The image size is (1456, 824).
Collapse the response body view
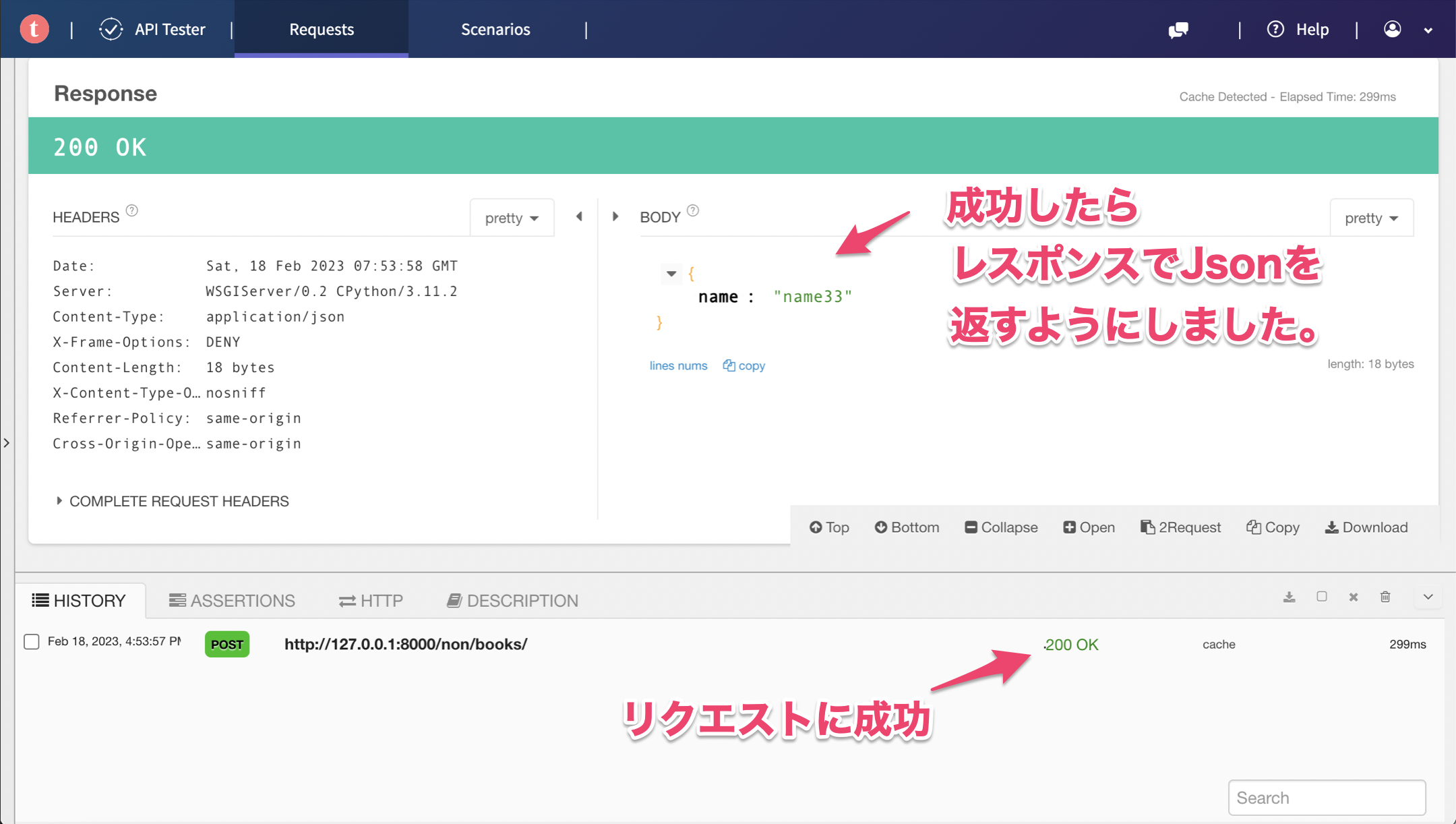[1000, 527]
